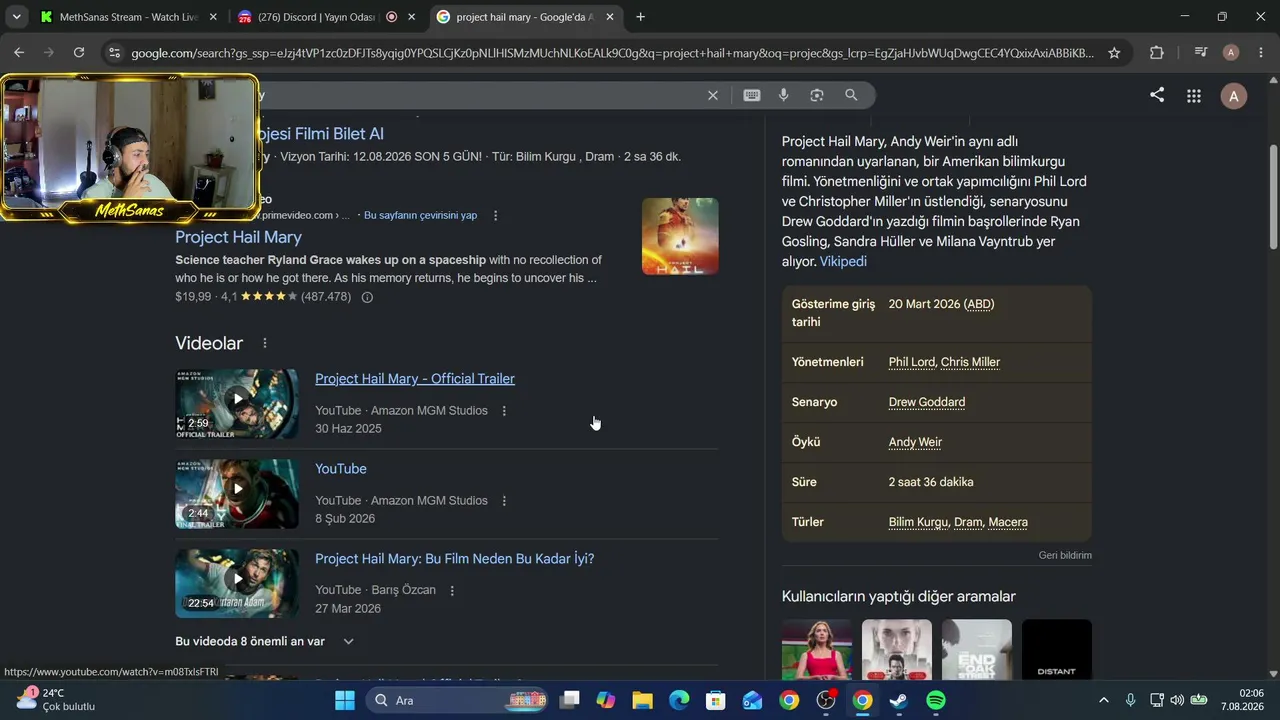1280x720 pixels.
Task: Open the Project Hail Mary Prime Video result
Action: click(238, 237)
